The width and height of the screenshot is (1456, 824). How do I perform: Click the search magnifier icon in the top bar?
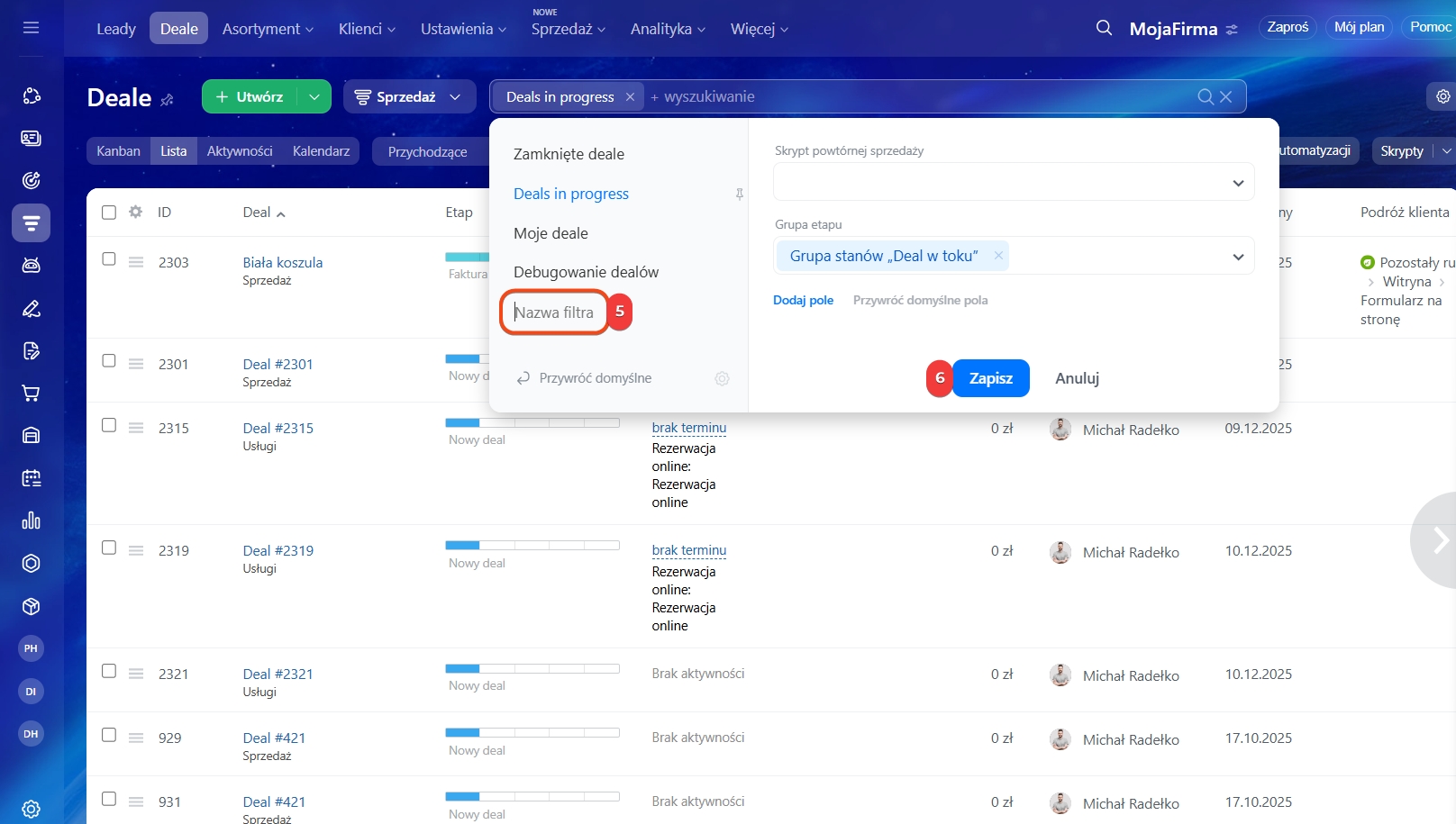(x=1104, y=28)
